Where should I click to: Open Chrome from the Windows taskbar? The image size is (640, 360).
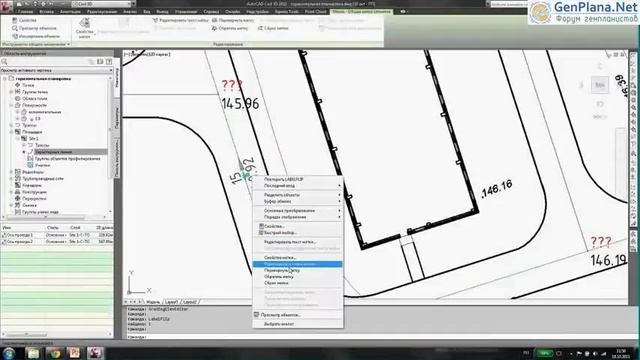coord(54,353)
